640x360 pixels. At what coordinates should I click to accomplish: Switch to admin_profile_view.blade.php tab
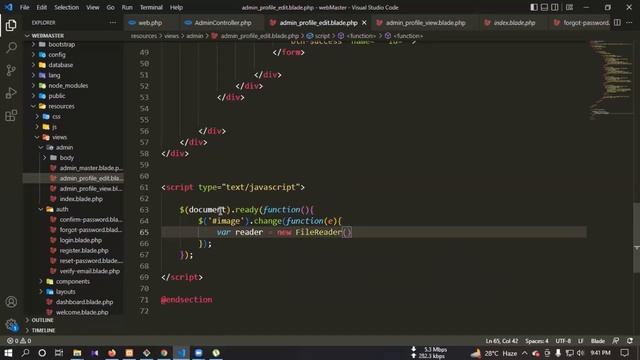point(425,23)
